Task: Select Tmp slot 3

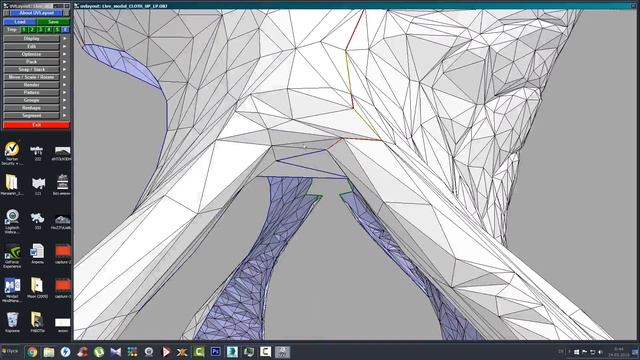Action: [x=40, y=29]
